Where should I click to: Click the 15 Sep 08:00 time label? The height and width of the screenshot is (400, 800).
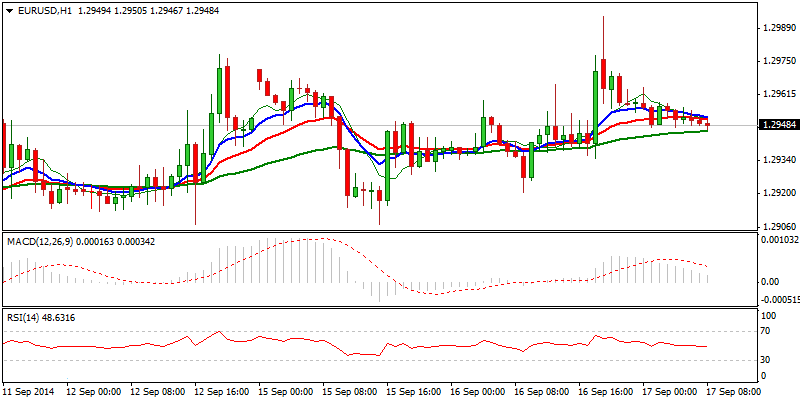(x=350, y=391)
